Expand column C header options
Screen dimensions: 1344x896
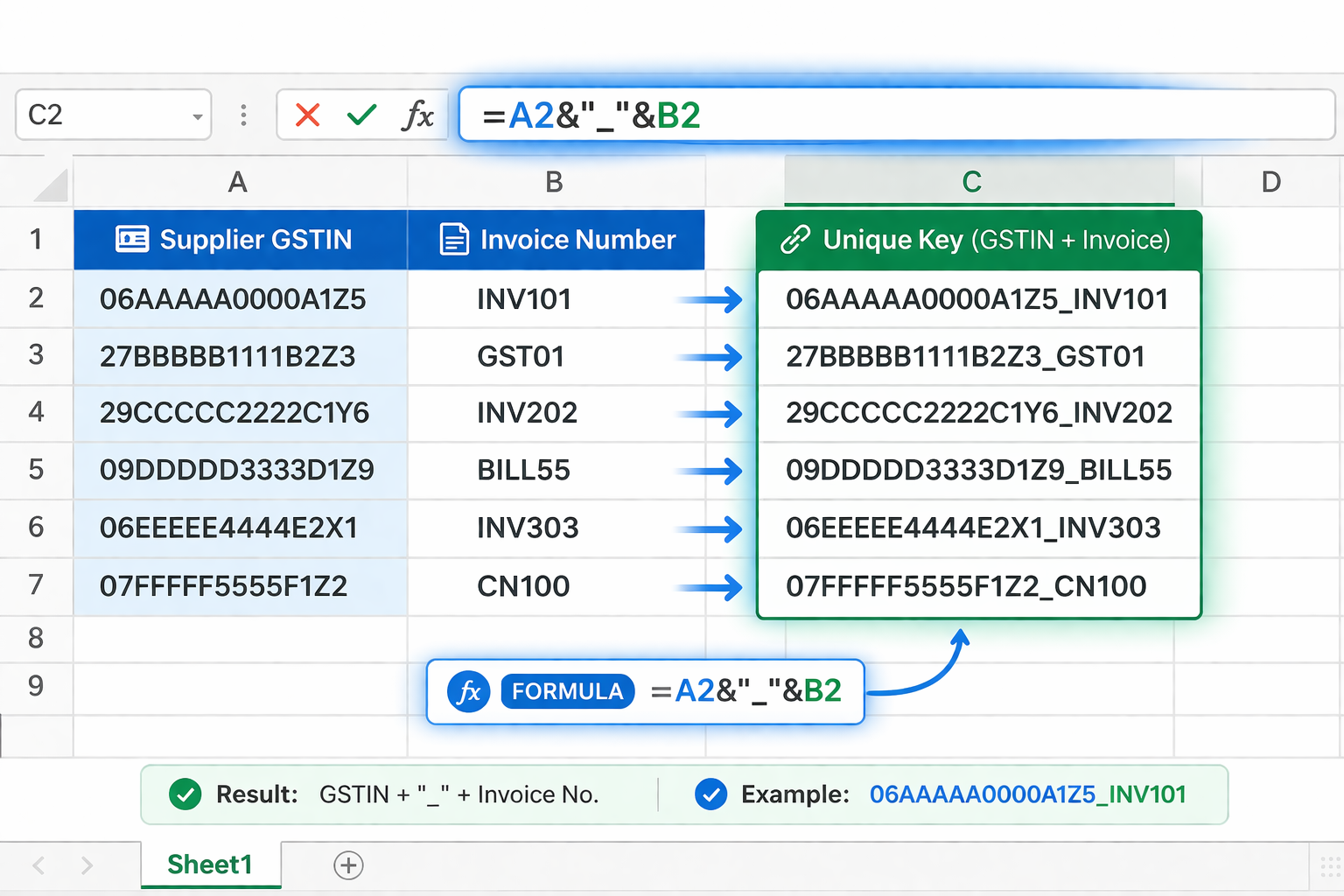tap(972, 181)
